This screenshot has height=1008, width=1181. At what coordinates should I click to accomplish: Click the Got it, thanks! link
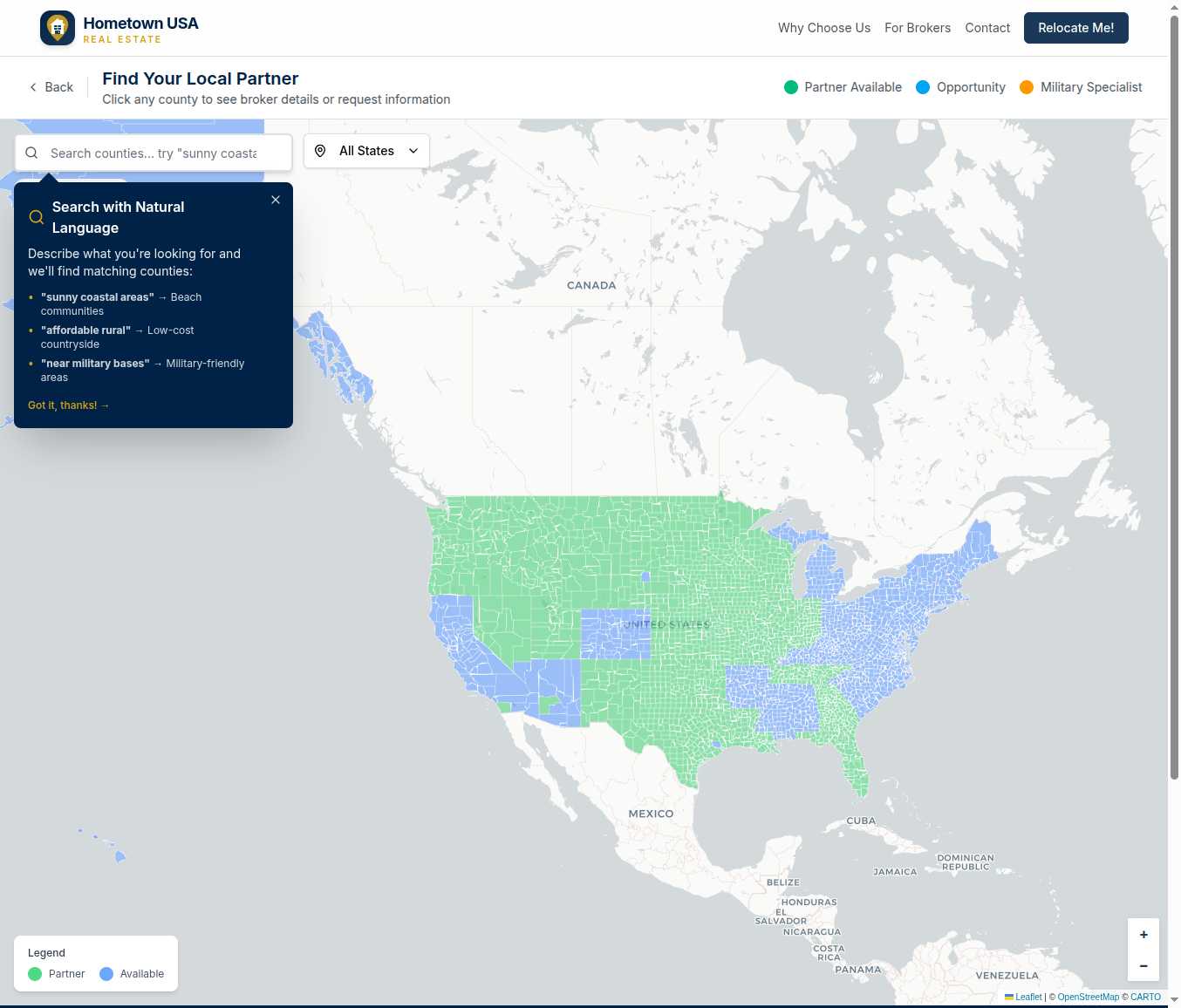[x=68, y=405]
